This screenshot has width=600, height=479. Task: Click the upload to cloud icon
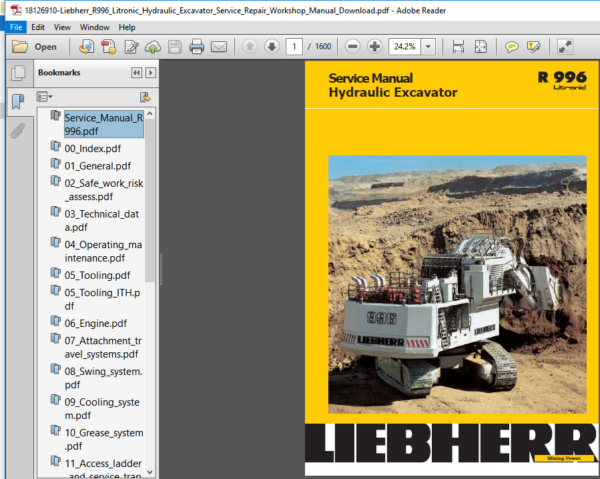[153, 47]
